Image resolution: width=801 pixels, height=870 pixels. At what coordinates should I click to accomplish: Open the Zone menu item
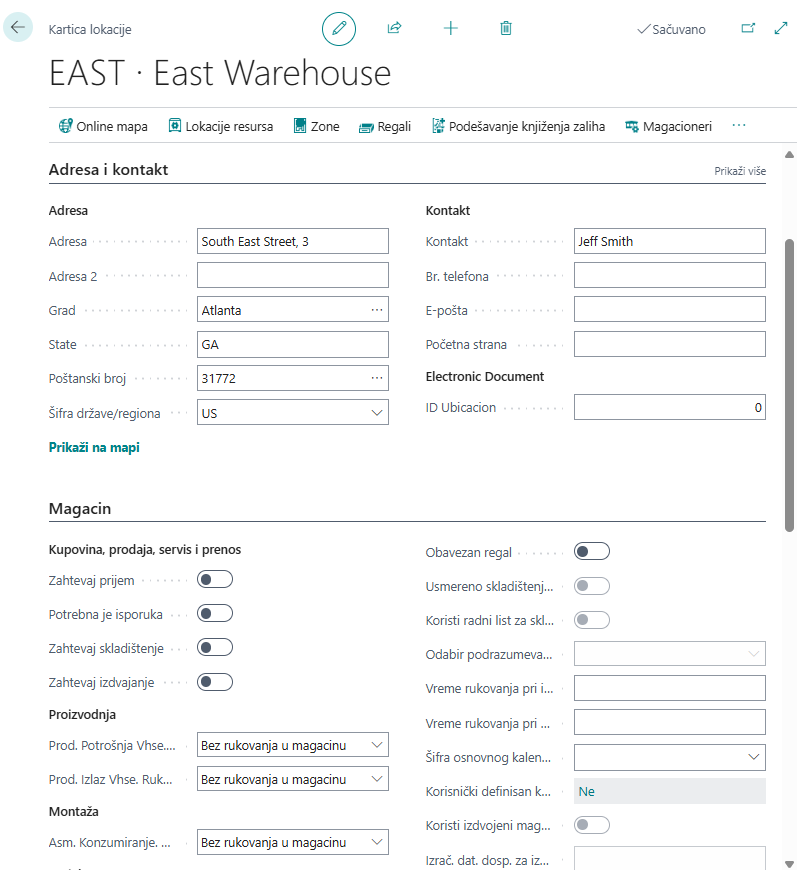pyautogui.click(x=316, y=126)
